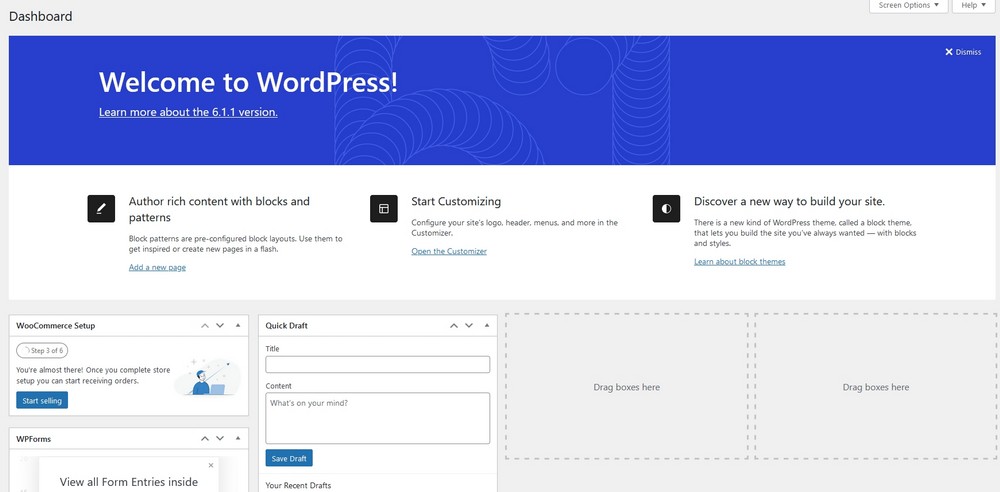Click the 'Dashboard' page title
Screen dimensions: 1000x492
coord(40,17)
